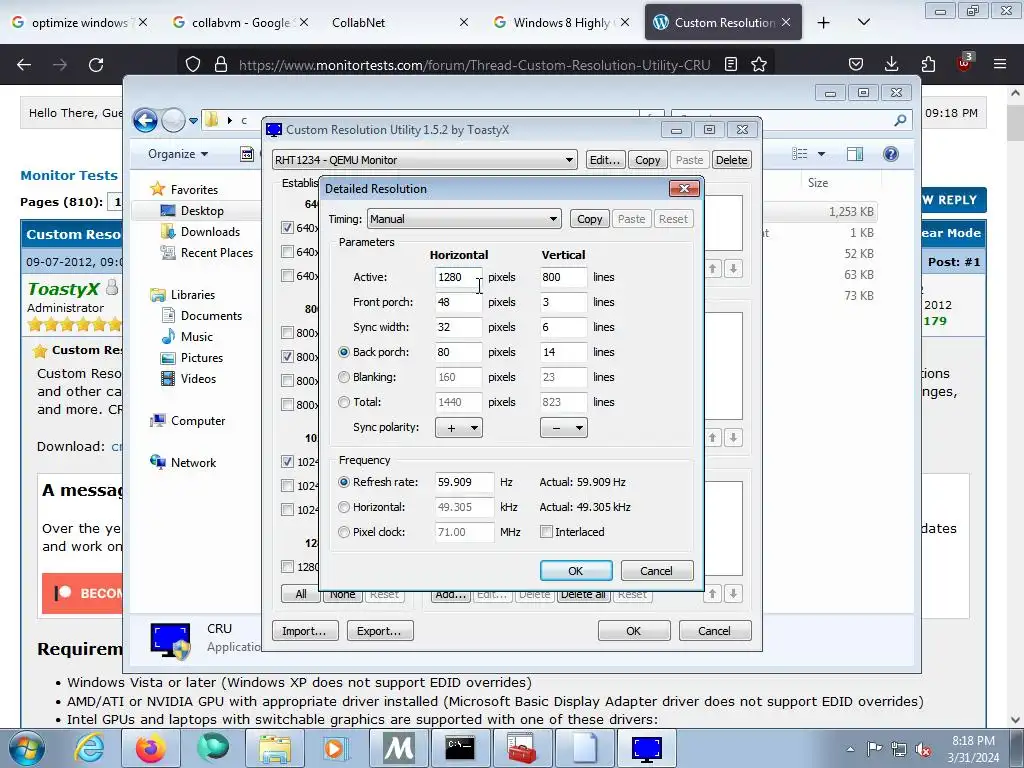Uncheck first 640x established resolution checkbox

(x=287, y=227)
